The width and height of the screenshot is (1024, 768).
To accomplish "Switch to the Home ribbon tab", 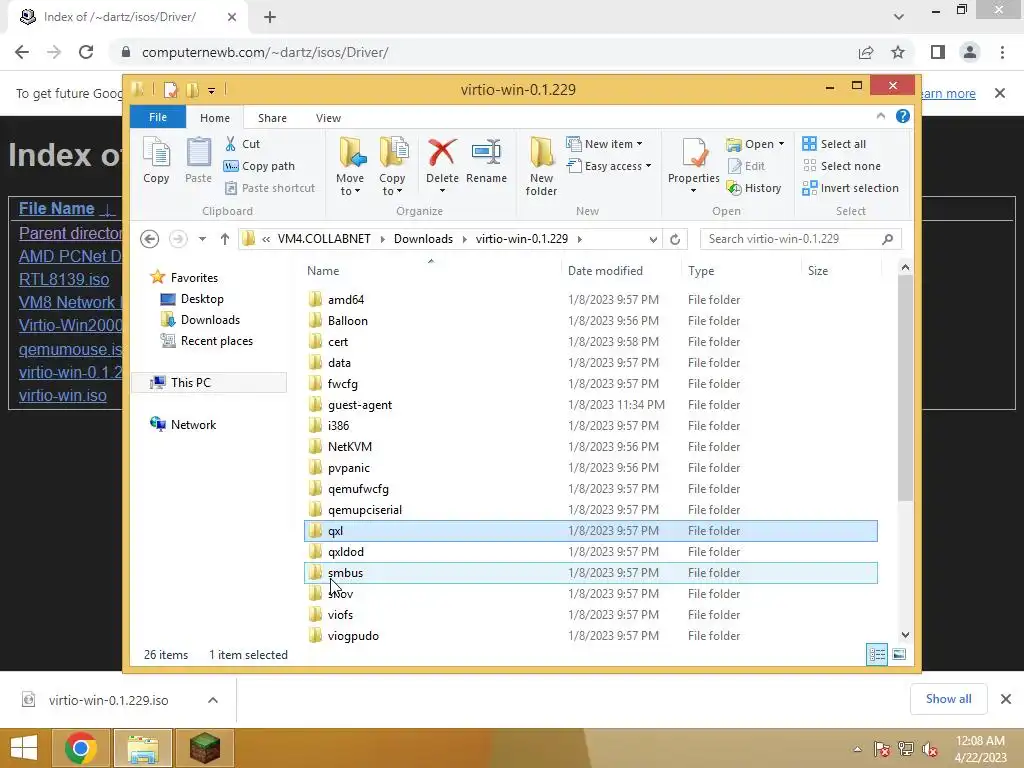I will click(x=215, y=118).
